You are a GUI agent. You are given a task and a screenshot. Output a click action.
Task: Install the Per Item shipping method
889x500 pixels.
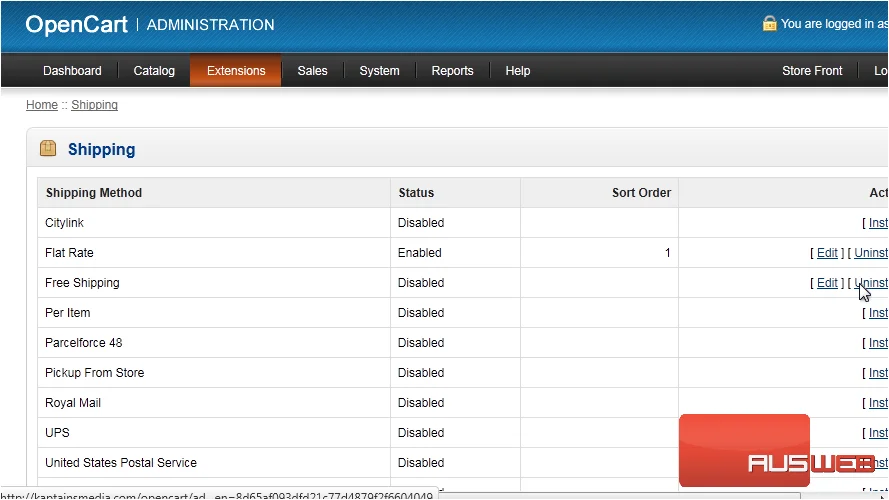879,313
